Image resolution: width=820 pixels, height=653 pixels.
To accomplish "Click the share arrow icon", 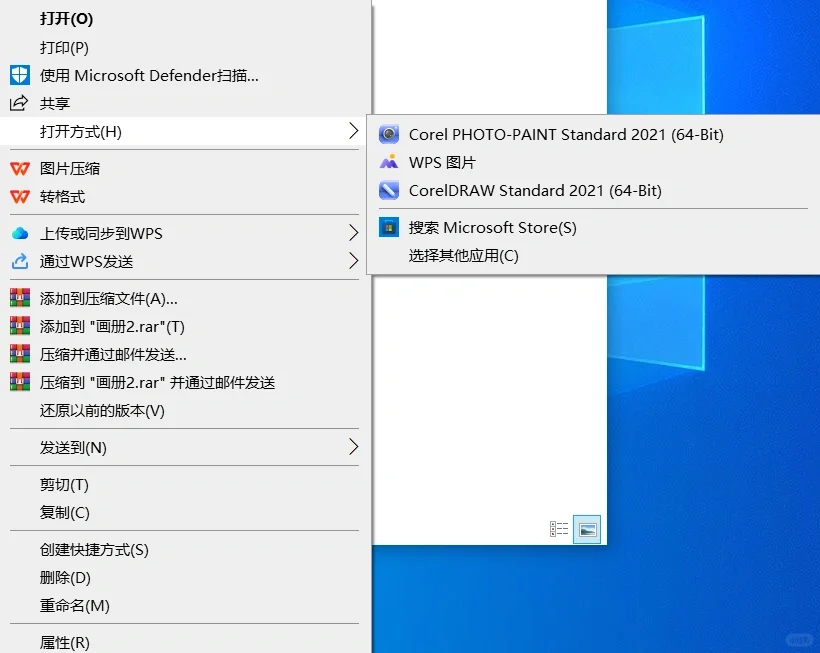I will coord(19,103).
